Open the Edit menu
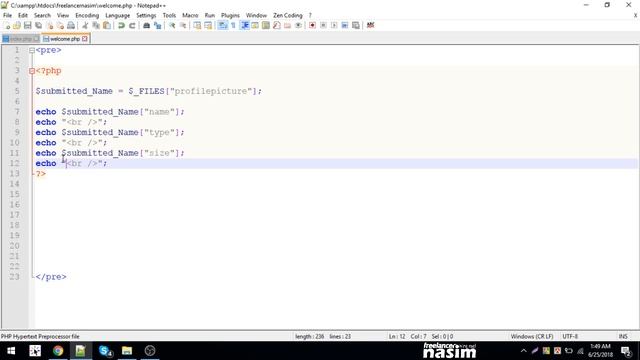Image resolution: width=640 pixels, height=360 pixels. click(x=23, y=15)
